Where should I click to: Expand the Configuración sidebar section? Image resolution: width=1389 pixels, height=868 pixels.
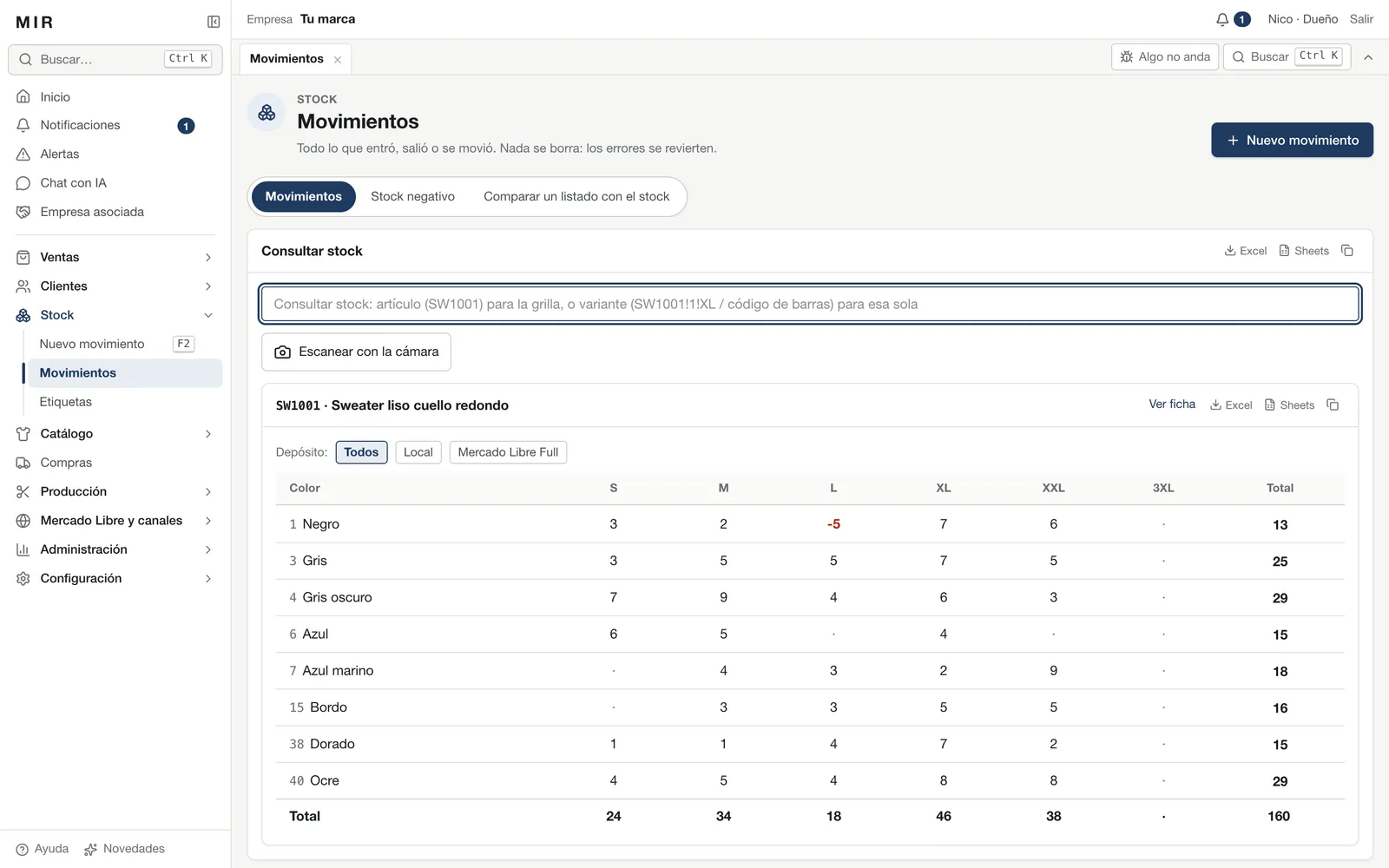pyautogui.click(x=115, y=578)
